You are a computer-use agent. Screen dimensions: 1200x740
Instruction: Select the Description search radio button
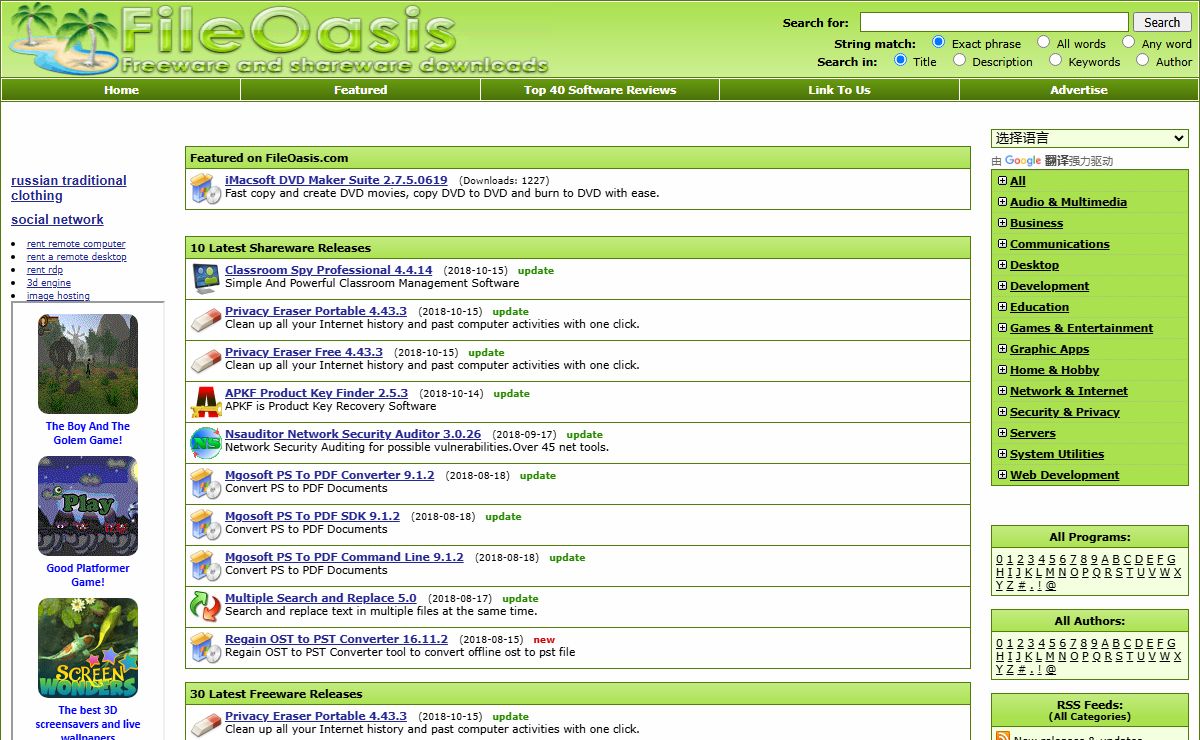click(x=960, y=60)
